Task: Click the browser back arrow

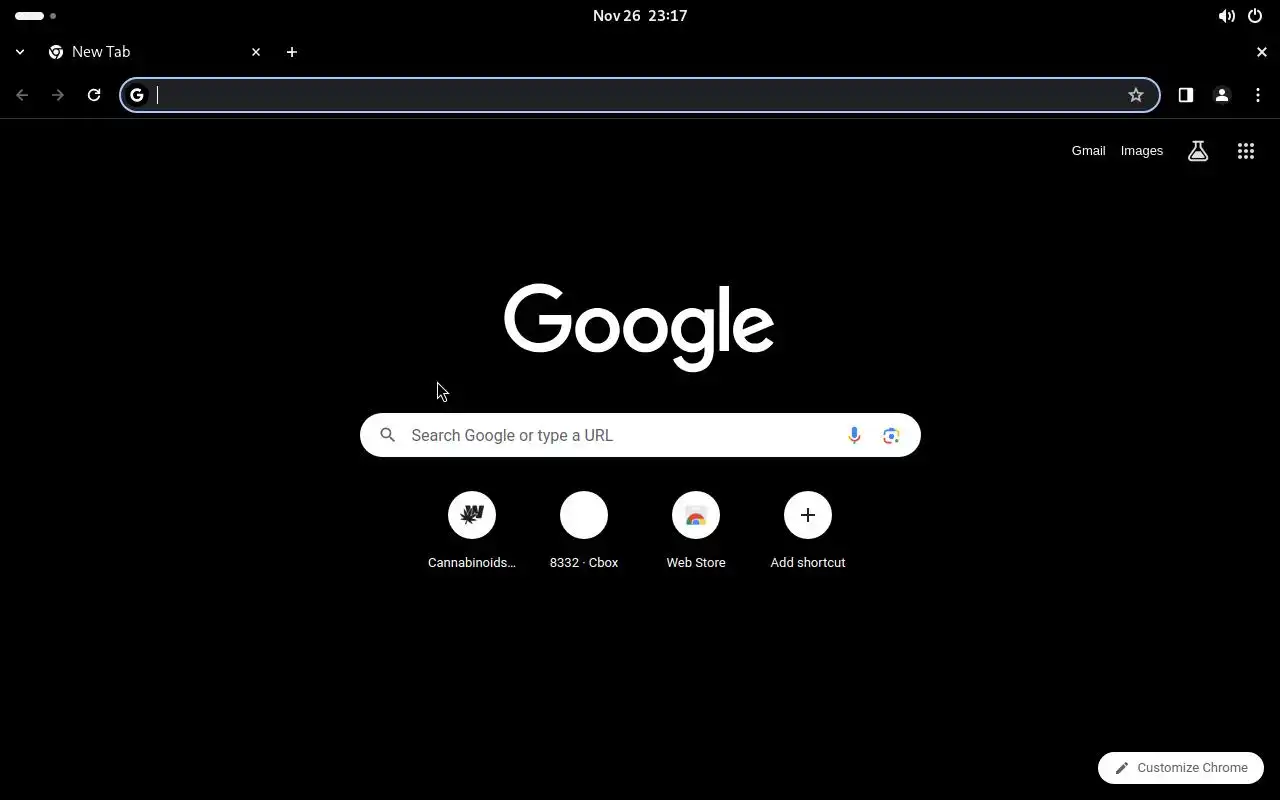Action: (22, 95)
